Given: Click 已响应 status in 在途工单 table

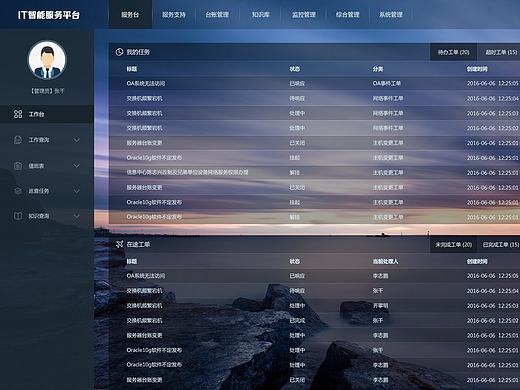Looking at the screenshot, I should (297, 276).
